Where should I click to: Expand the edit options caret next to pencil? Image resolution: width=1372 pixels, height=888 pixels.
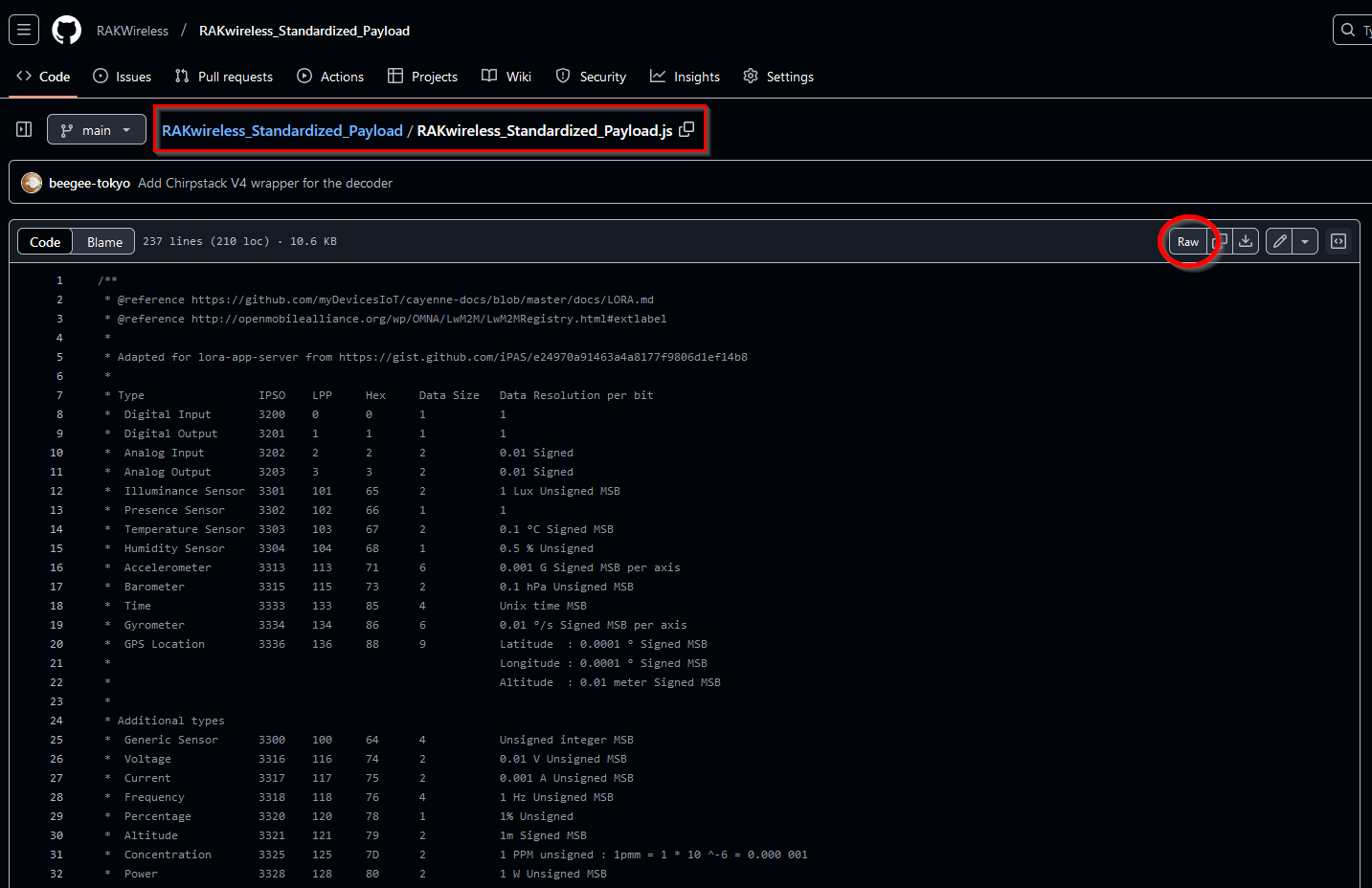1305,241
